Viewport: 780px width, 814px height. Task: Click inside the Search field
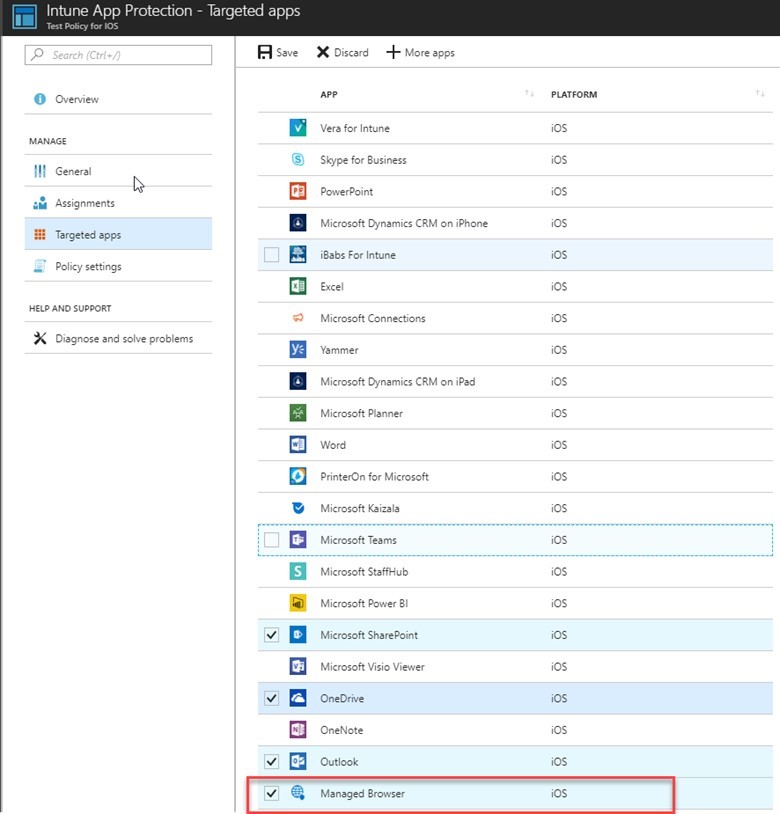click(x=118, y=55)
